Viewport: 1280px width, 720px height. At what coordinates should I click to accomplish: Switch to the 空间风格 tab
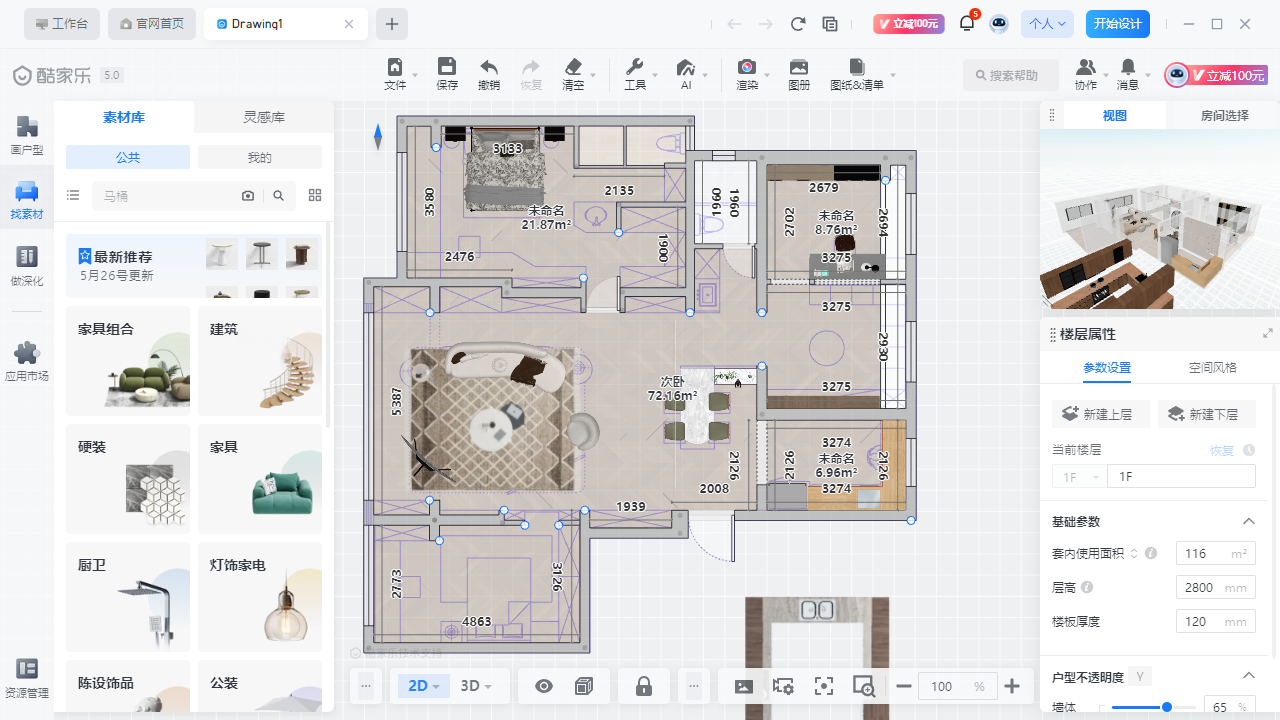click(x=1212, y=367)
